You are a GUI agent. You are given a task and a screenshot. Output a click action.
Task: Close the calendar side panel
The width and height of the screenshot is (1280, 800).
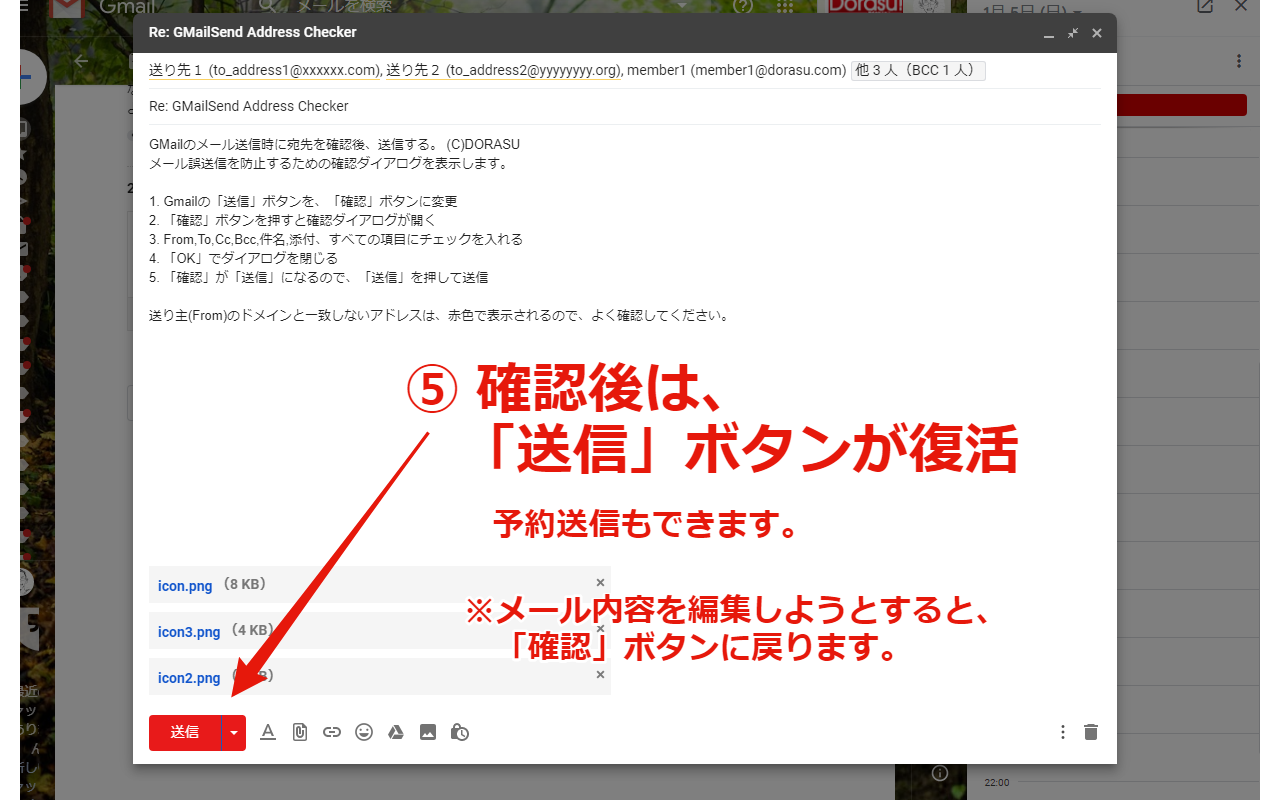click(1240, 7)
